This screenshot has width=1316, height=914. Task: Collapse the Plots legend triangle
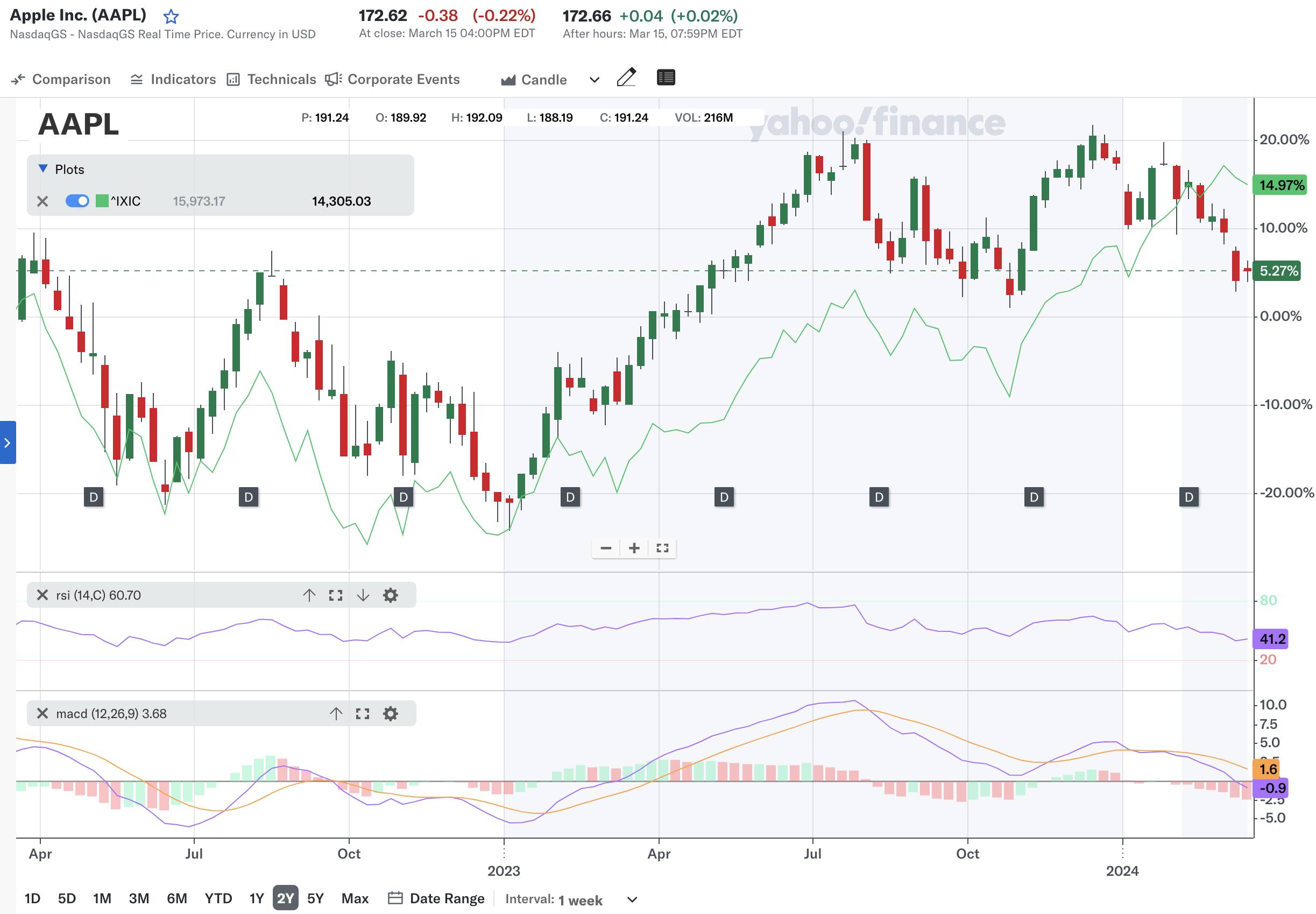[43, 169]
